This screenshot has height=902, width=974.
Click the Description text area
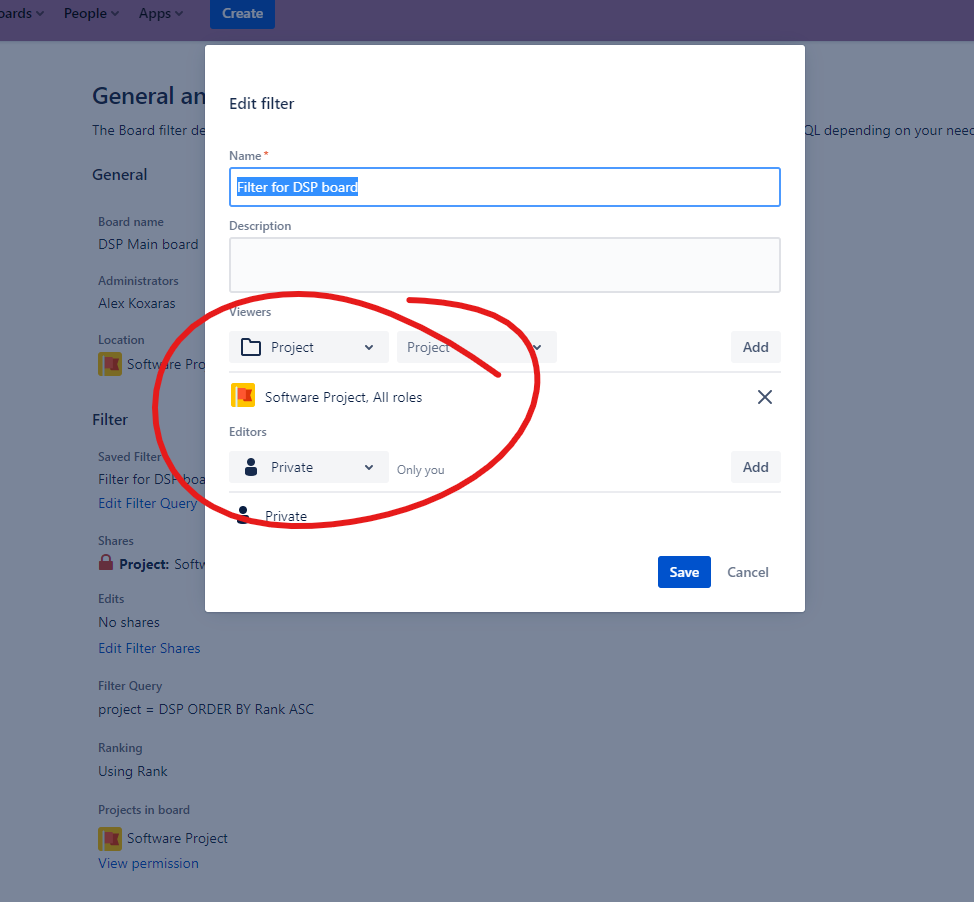[x=504, y=265]
